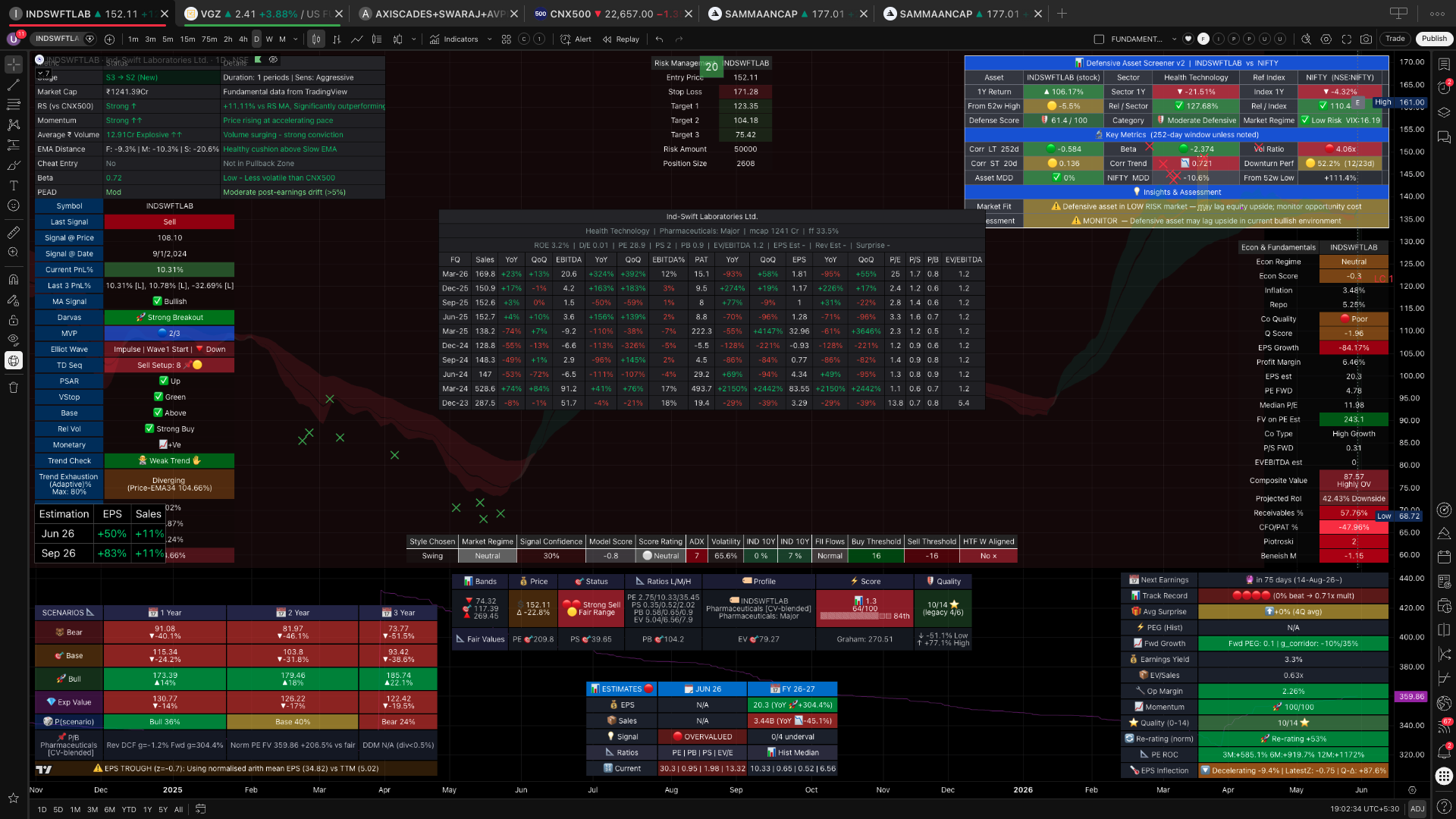This screenshot has width=1456, height=819.
Task: Select the line chart style icon
Action: (x=356, y=39)
